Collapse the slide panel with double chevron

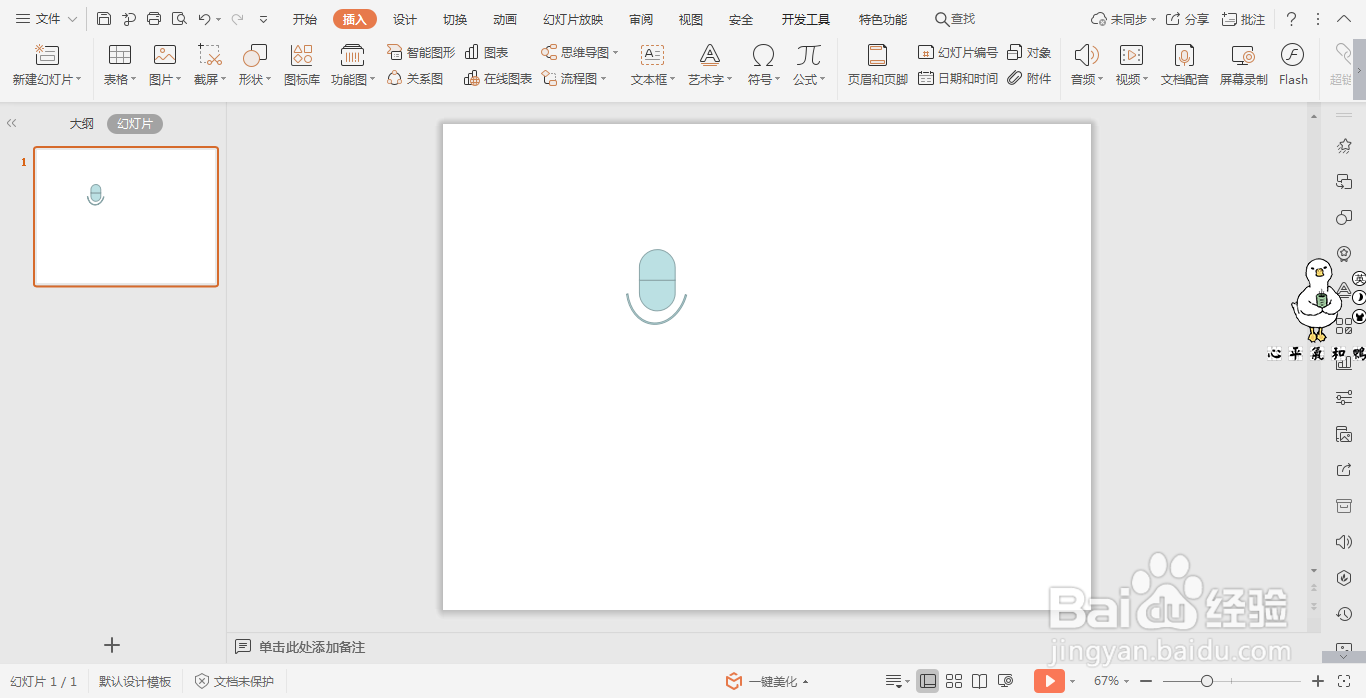pyautogui.click(x=12, y=123)
